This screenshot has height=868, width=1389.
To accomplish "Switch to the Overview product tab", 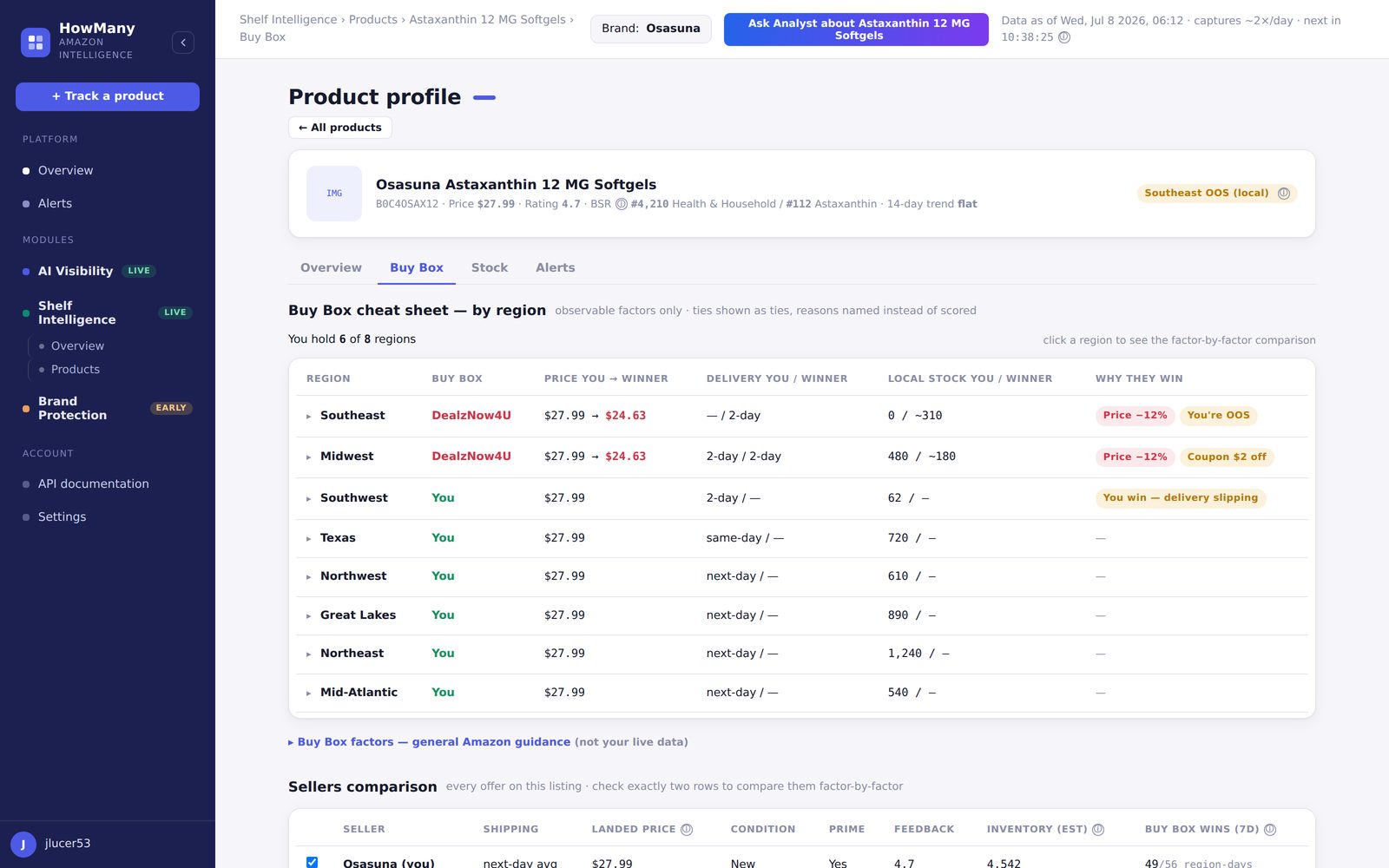I will coord(331,267).
